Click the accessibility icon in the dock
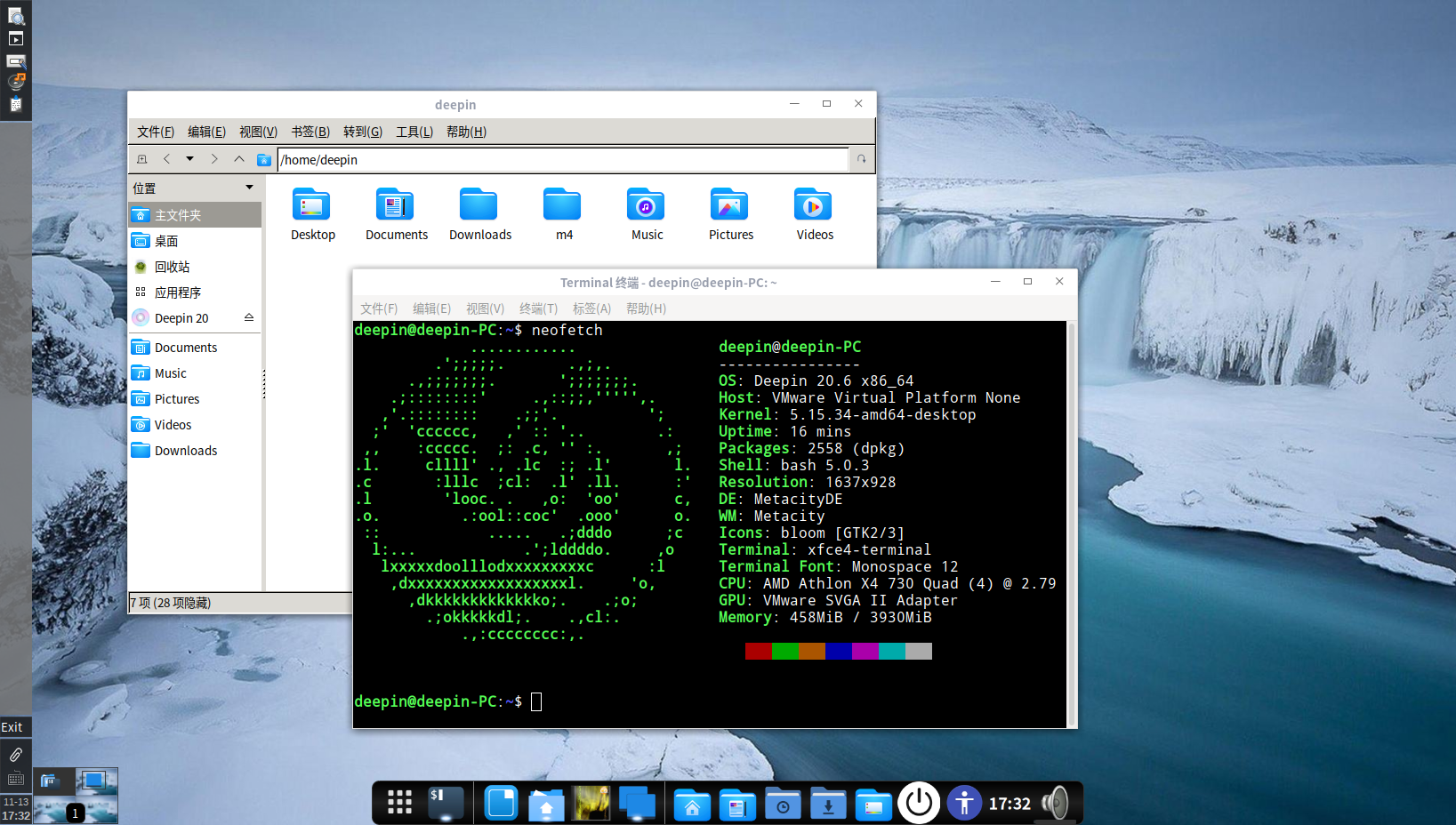The width and height of the screenshot is (1456, 825). click(964, 803)
